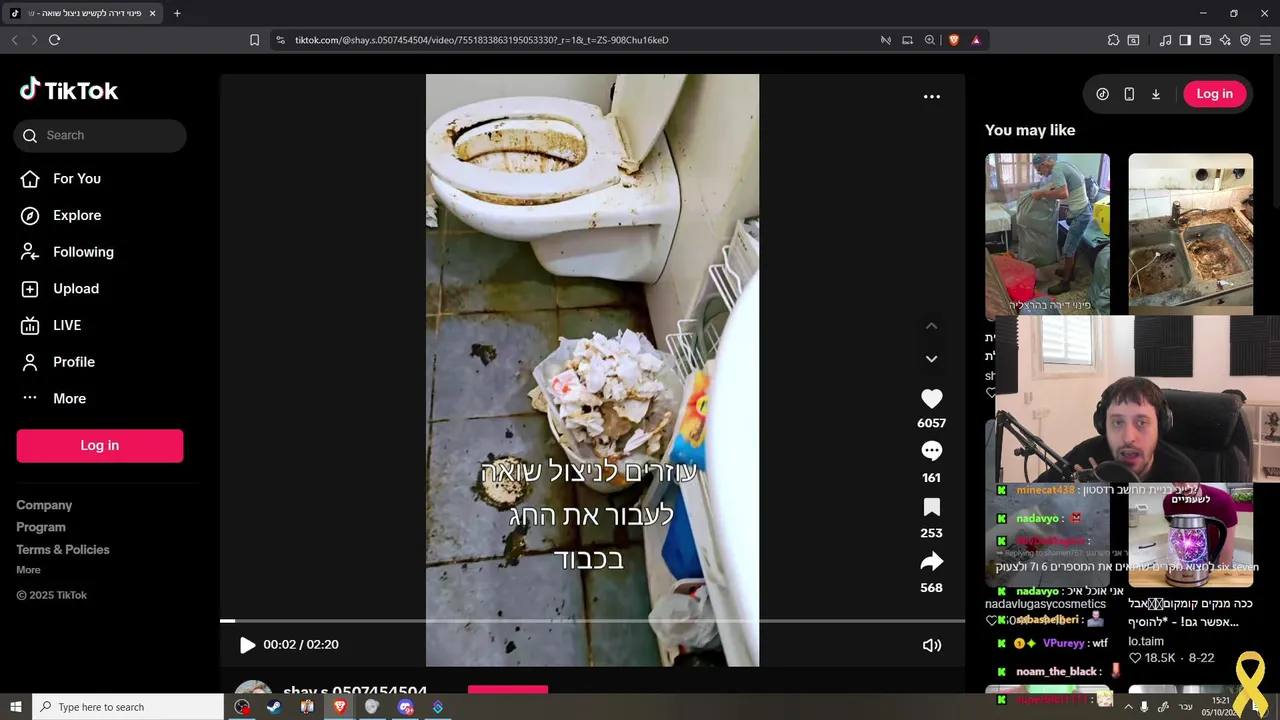Show More footer links

28,570
